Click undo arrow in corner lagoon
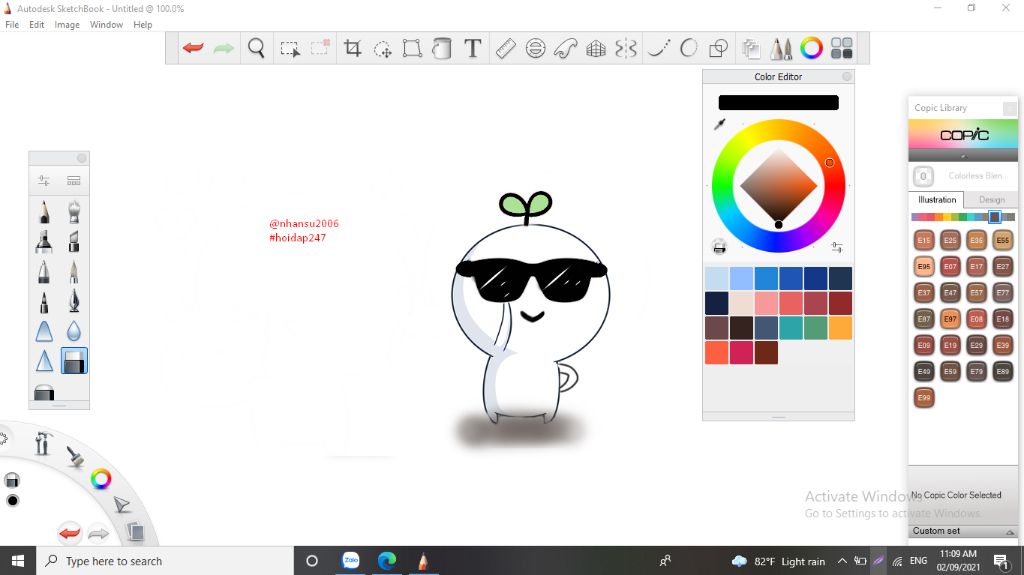1024x575 pixels. 70,533
